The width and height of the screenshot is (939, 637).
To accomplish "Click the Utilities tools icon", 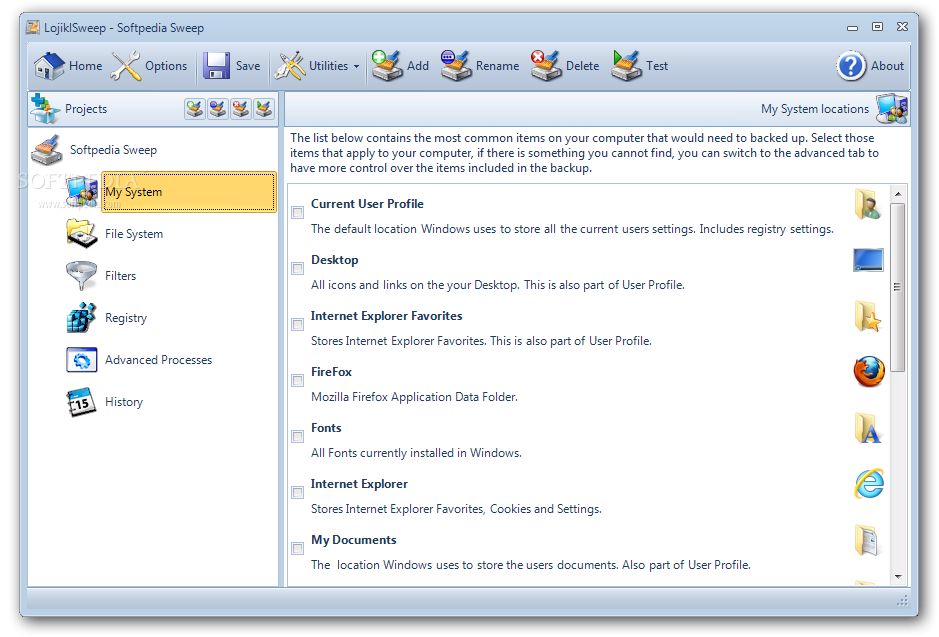I will point(290,66).
